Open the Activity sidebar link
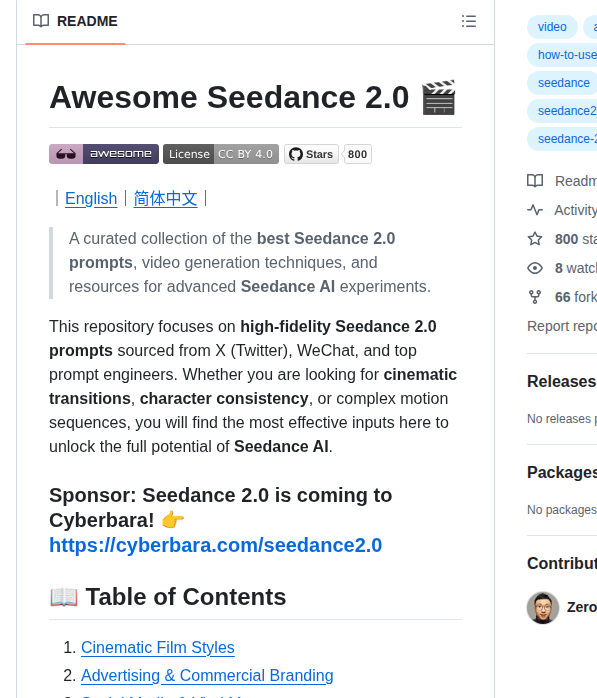The image size is (597, 698). [575, 210]
